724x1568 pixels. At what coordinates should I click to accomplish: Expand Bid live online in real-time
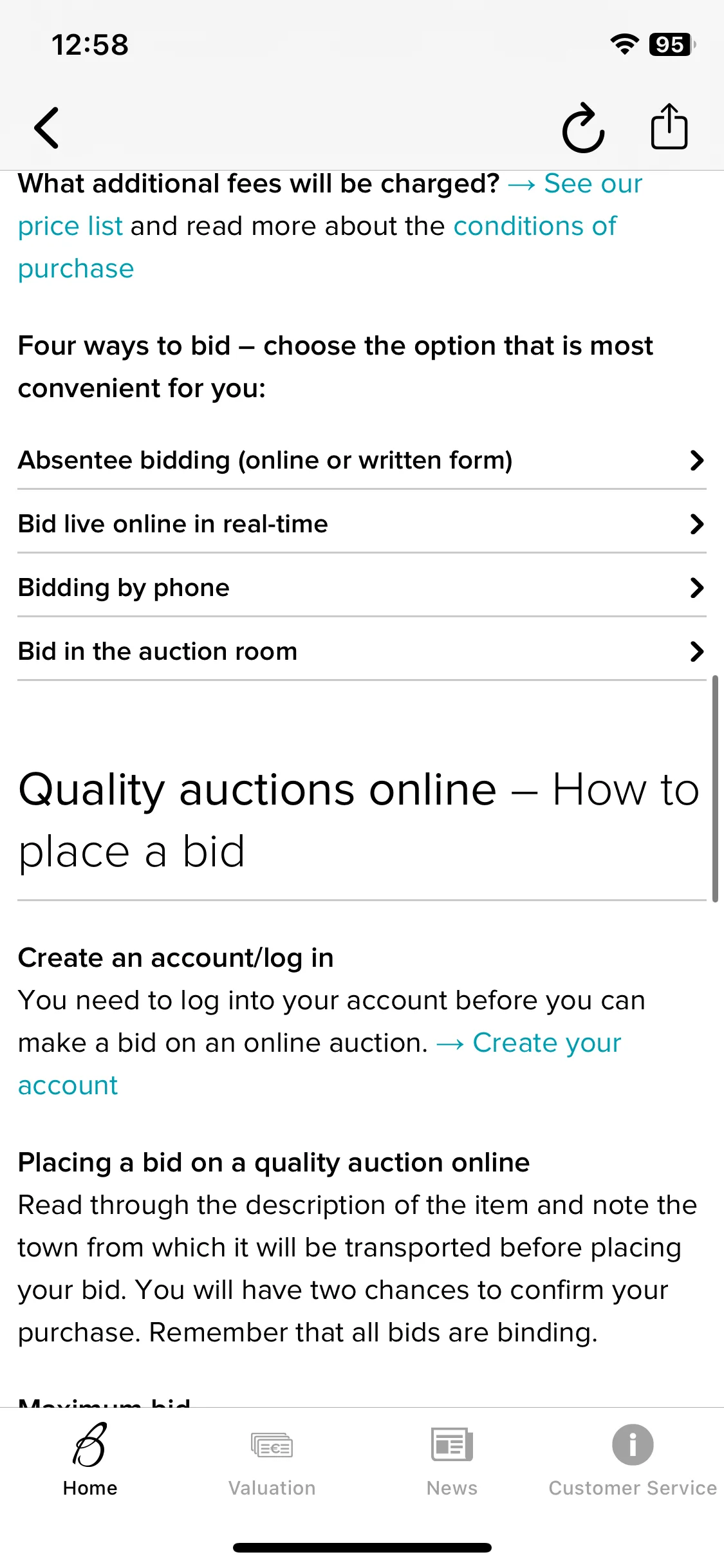tap(362, 524)
